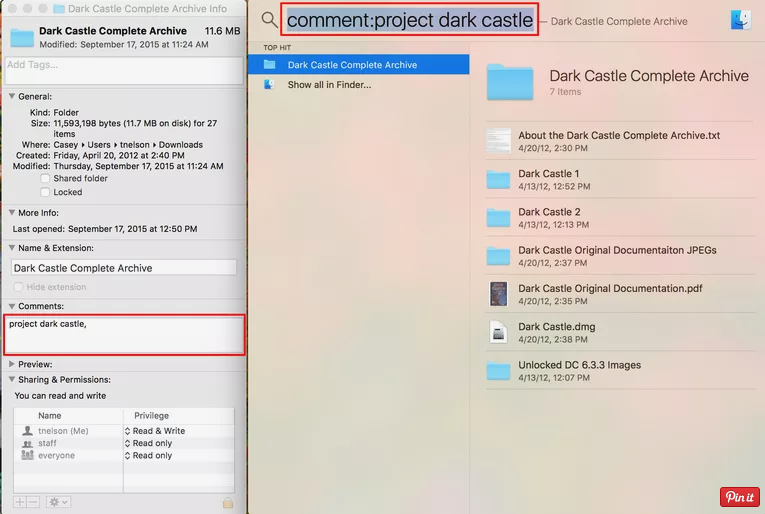765x514 pixels.
Task: Toggle the Shared folder checkbox
Action: pos(45,178)
